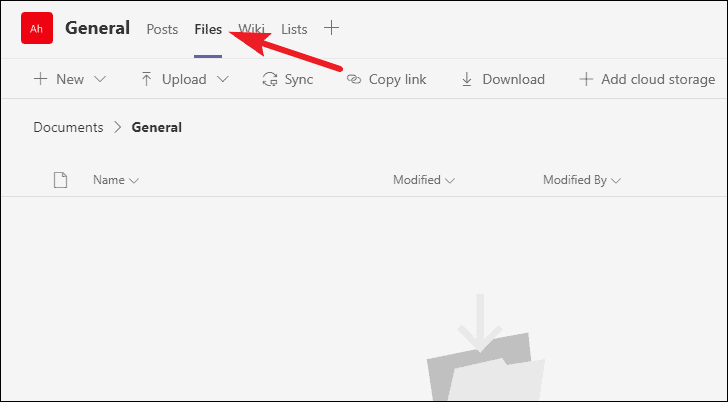Go to Documents in the breadcrumb
This screenshot has height=402, width=728.
(68, 127)
